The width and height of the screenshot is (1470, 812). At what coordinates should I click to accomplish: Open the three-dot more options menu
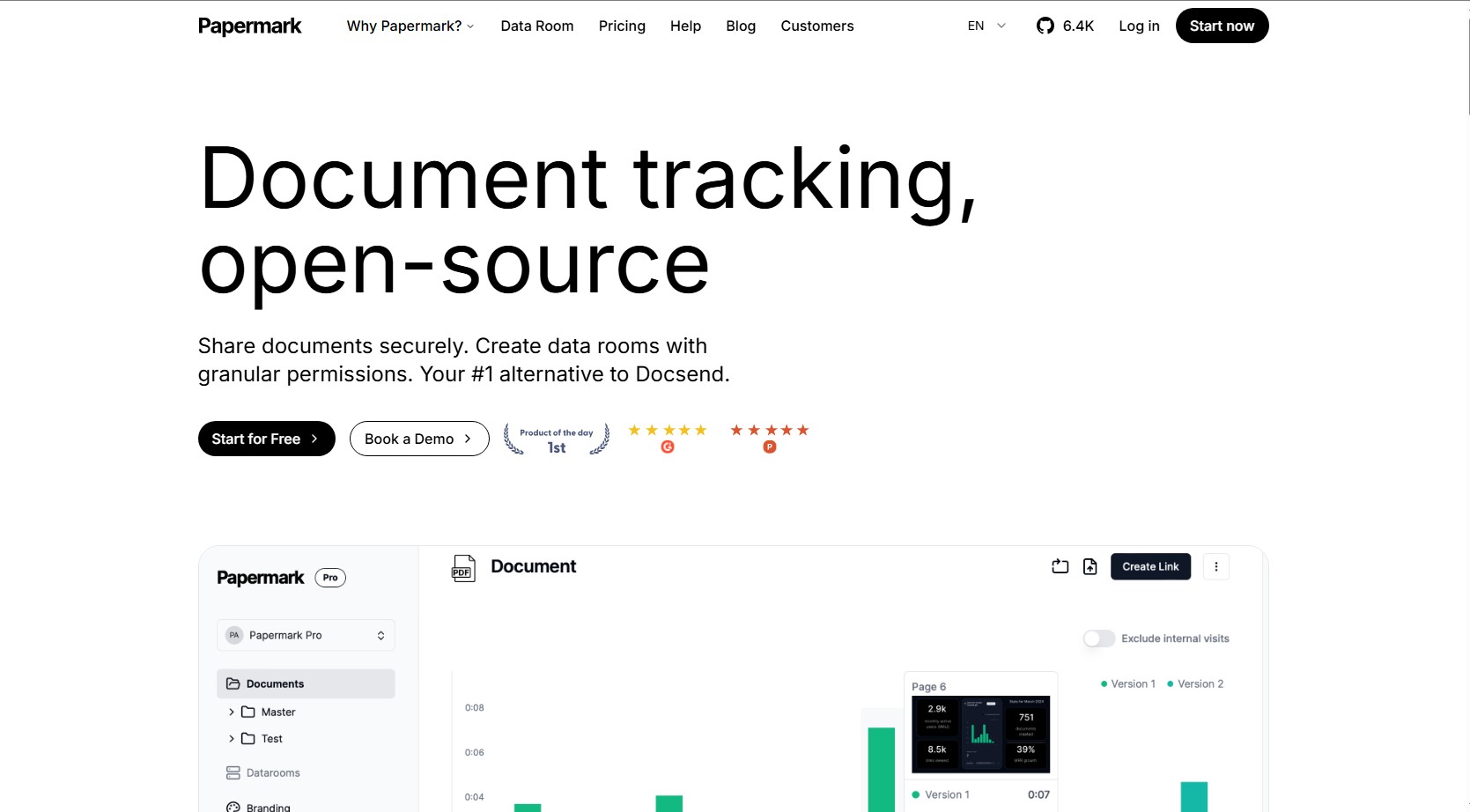(1216, 566)
